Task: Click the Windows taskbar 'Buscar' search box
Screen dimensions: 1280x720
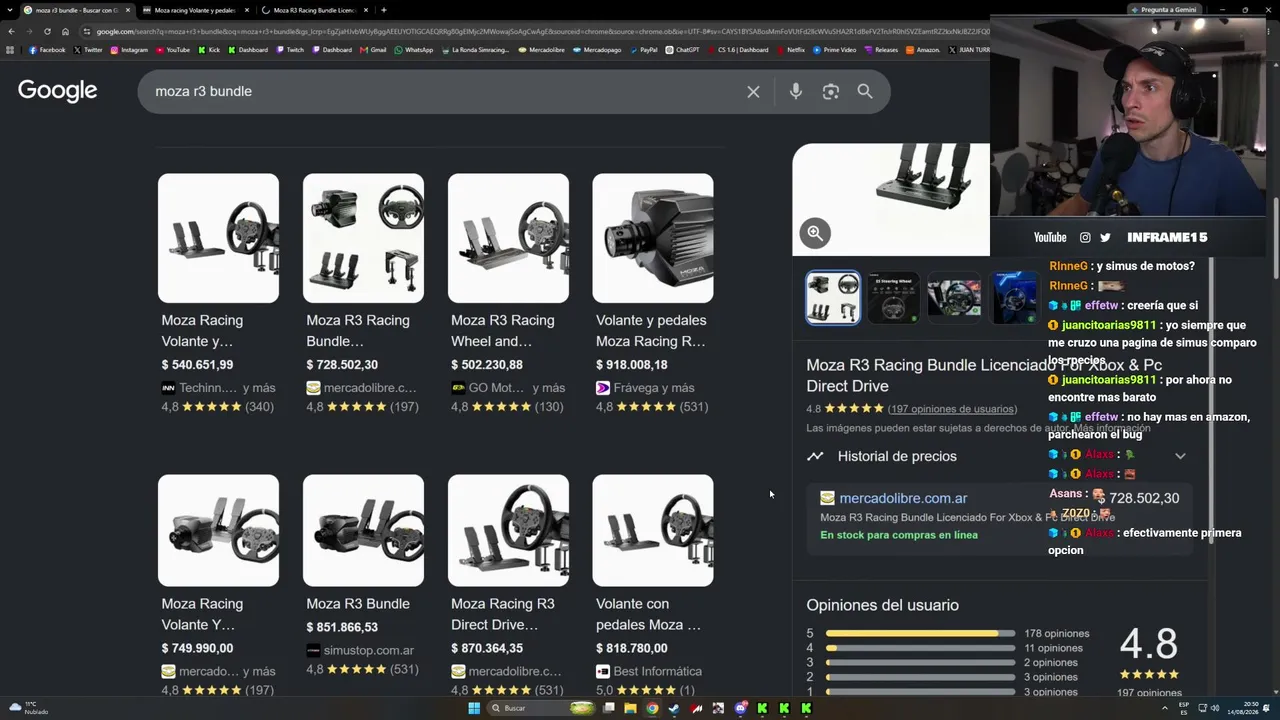Action: click(x=542, y=708)
